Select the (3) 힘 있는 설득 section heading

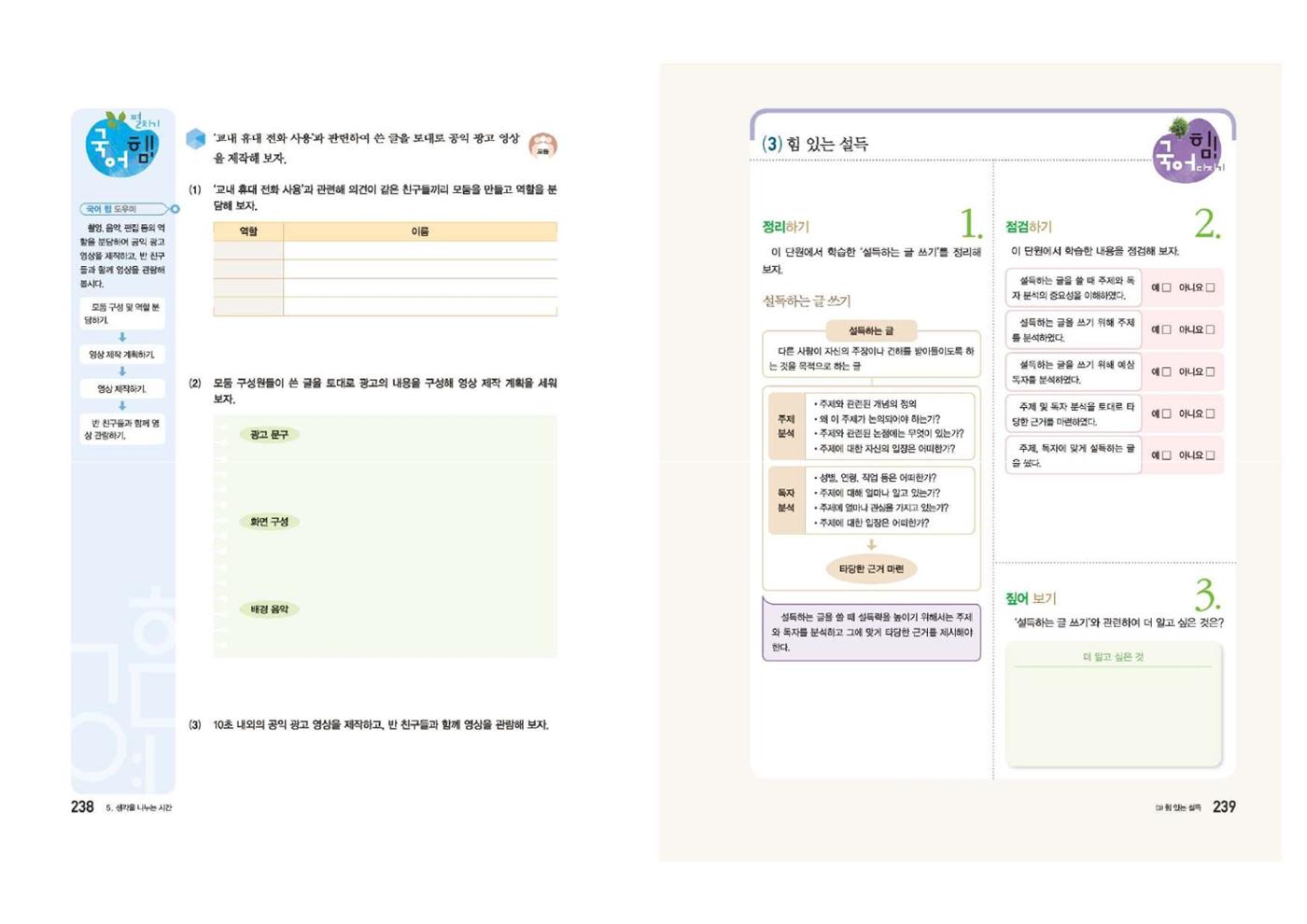[815, 144]
